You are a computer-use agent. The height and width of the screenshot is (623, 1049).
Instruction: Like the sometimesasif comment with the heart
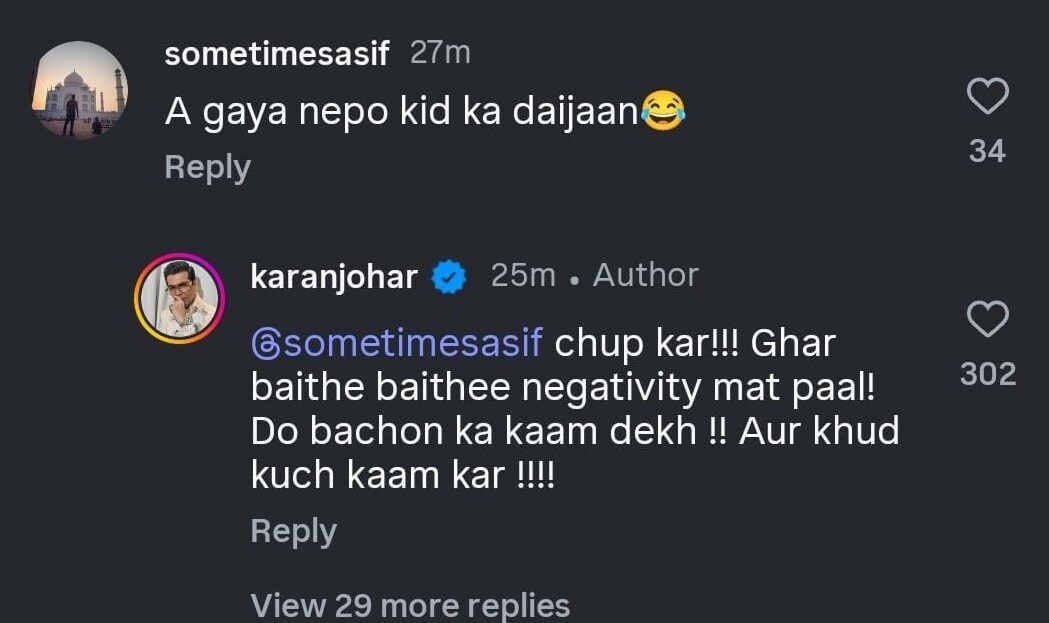click(x=987, y=98)
